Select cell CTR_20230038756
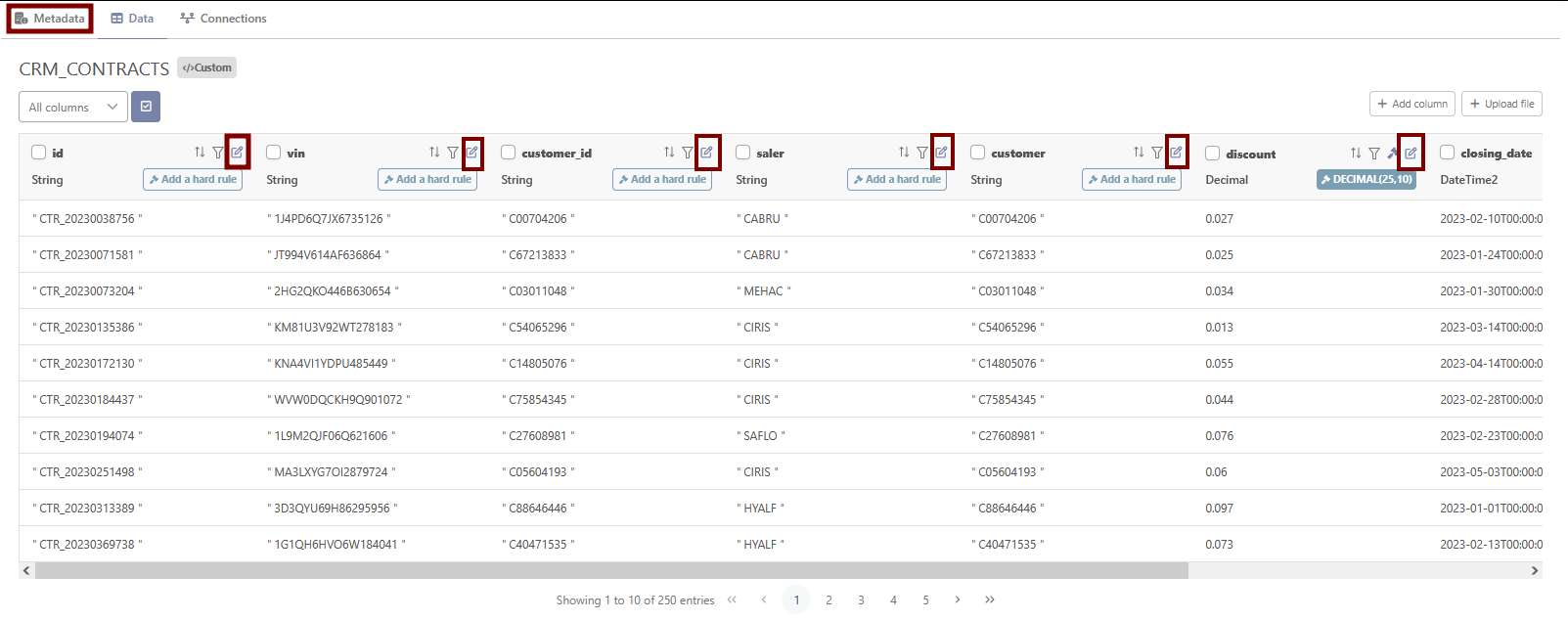1568x621 pixels. point(87,219)
